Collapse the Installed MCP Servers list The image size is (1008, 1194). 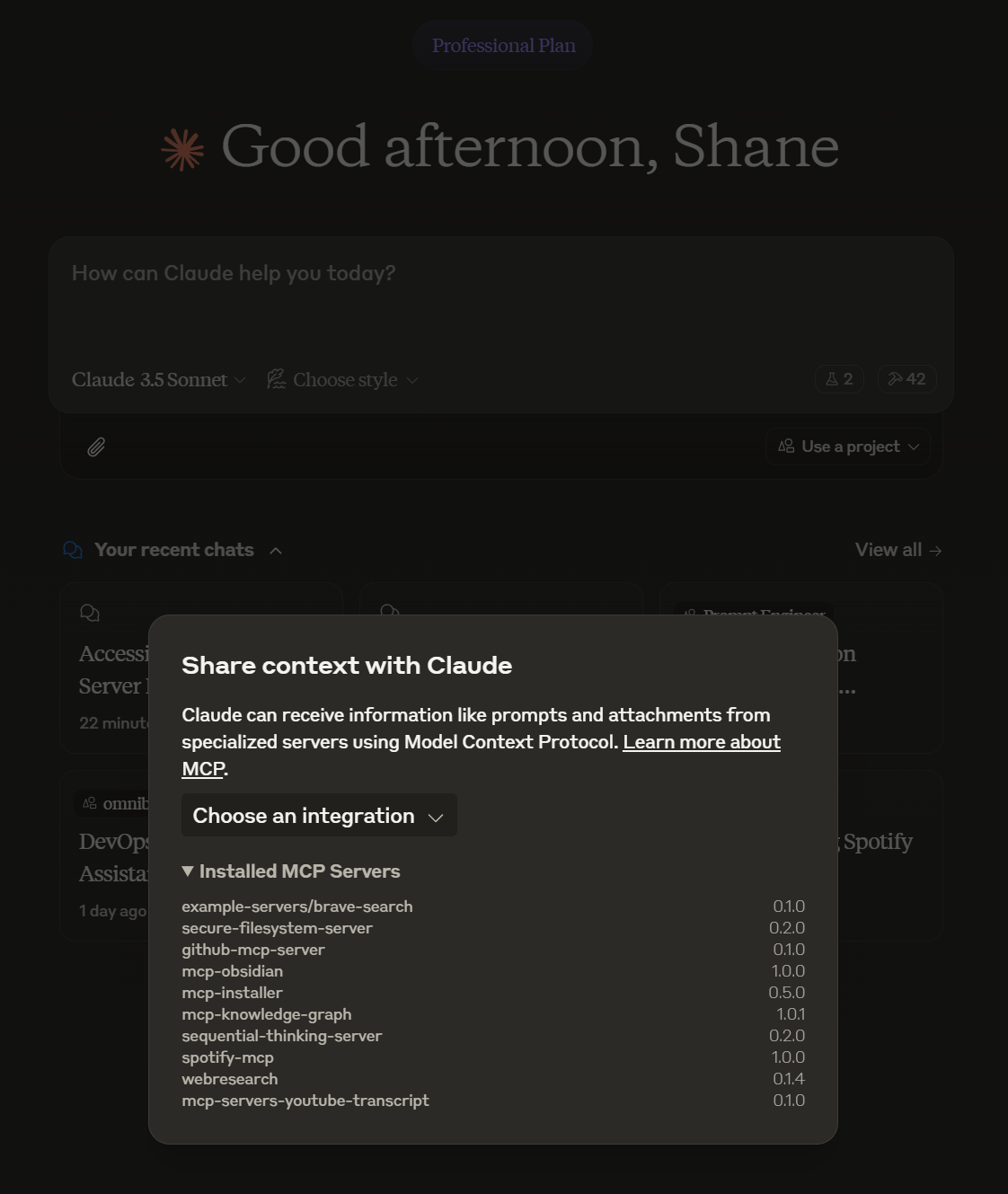coord(188,871)
